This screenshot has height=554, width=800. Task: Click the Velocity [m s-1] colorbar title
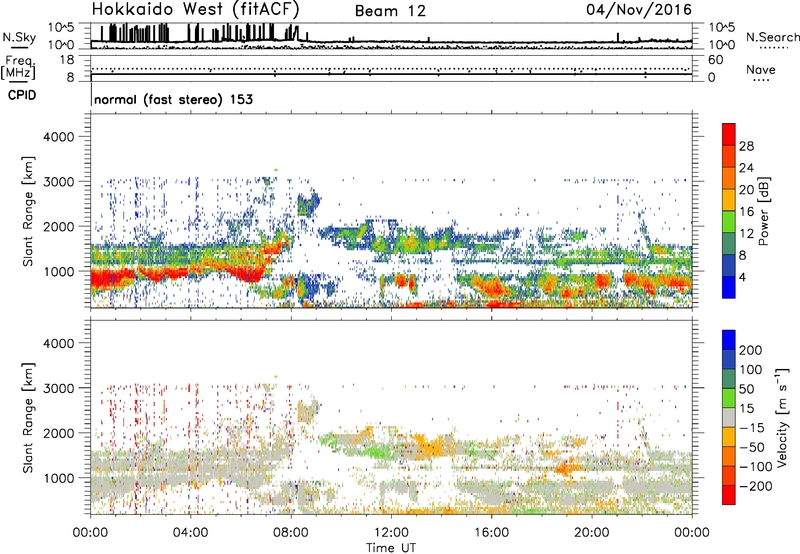[782, 417]
